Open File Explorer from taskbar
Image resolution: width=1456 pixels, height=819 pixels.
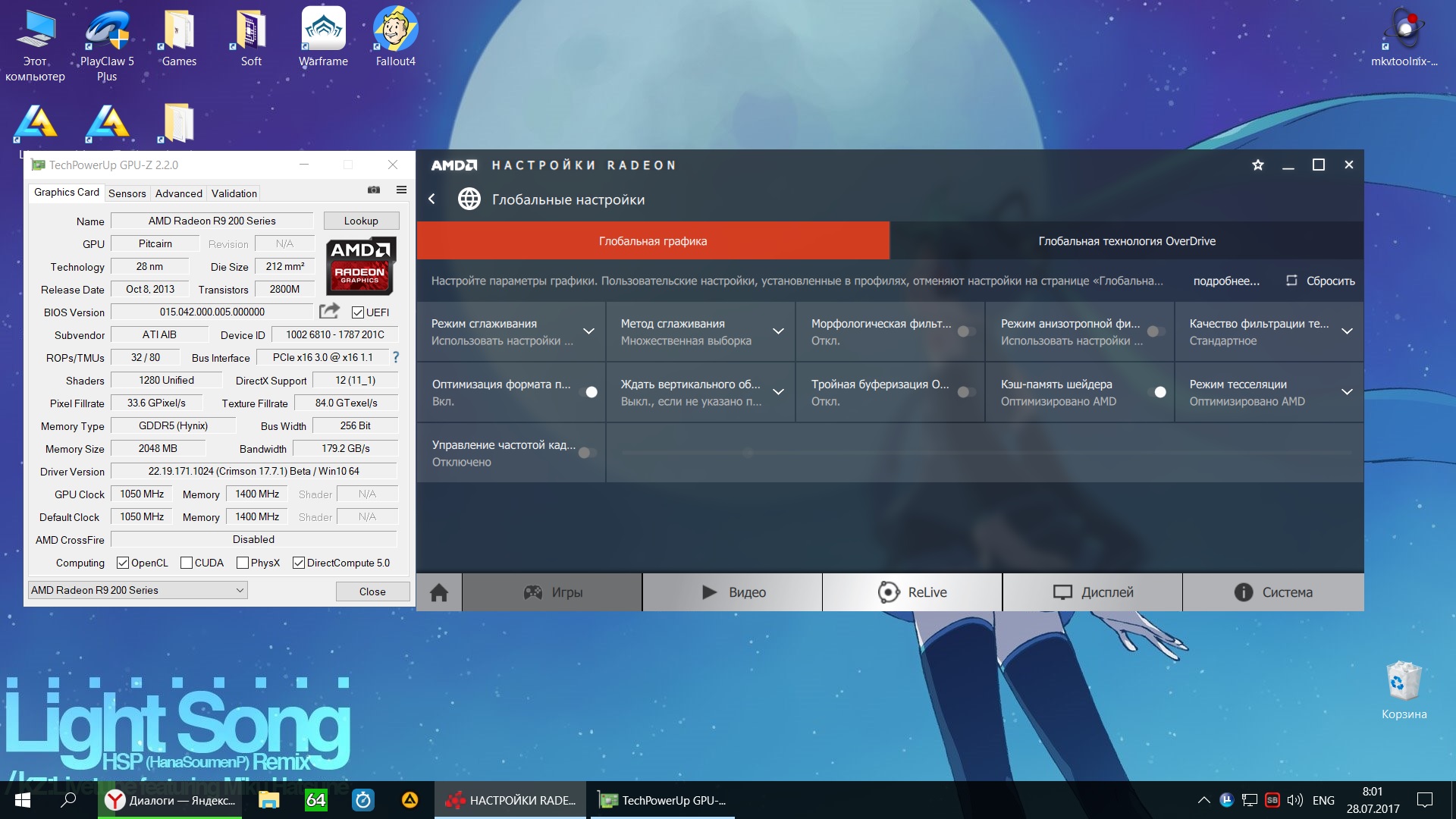(268, 800)
